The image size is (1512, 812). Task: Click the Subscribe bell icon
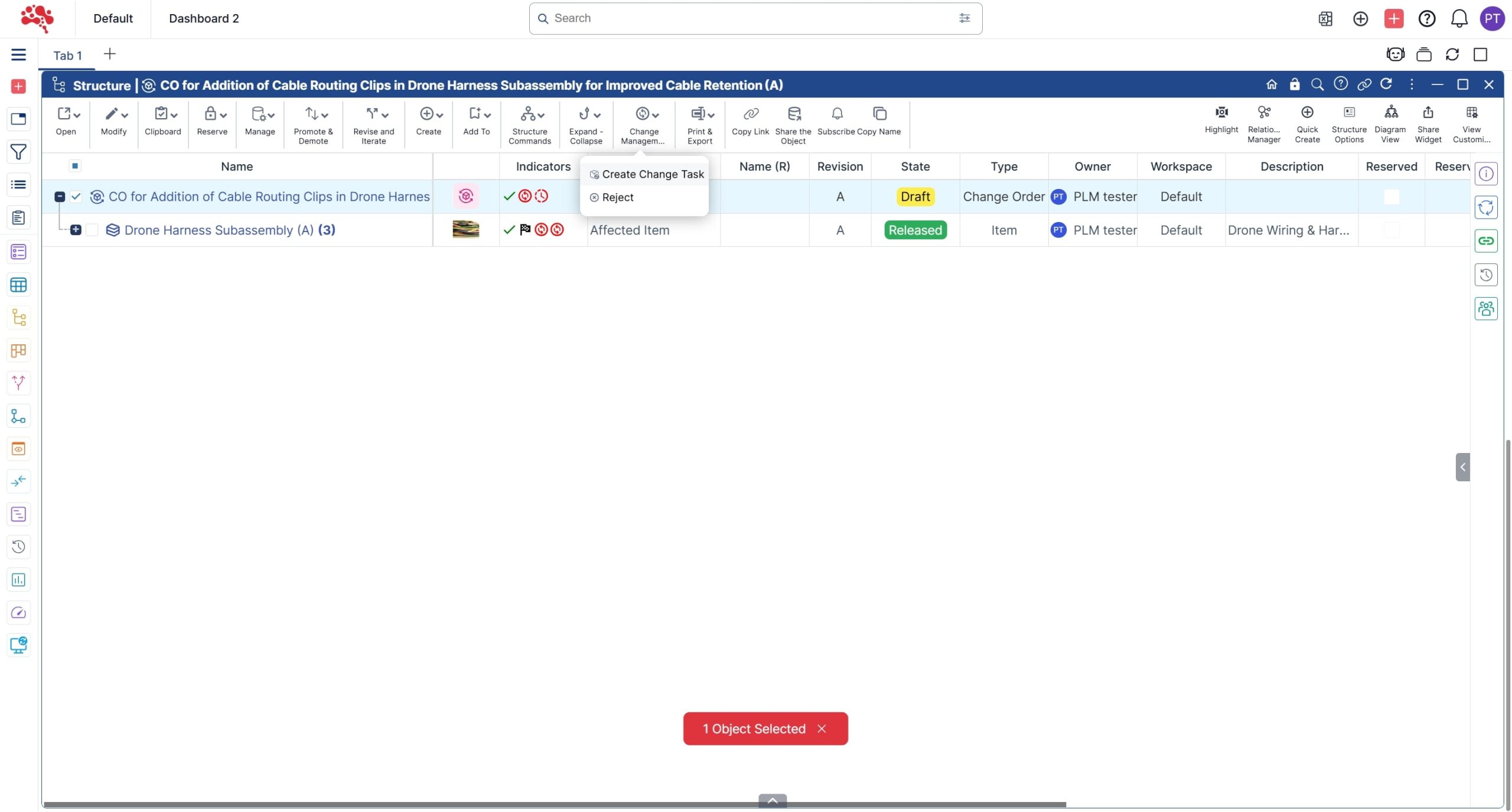pos(836,114)
